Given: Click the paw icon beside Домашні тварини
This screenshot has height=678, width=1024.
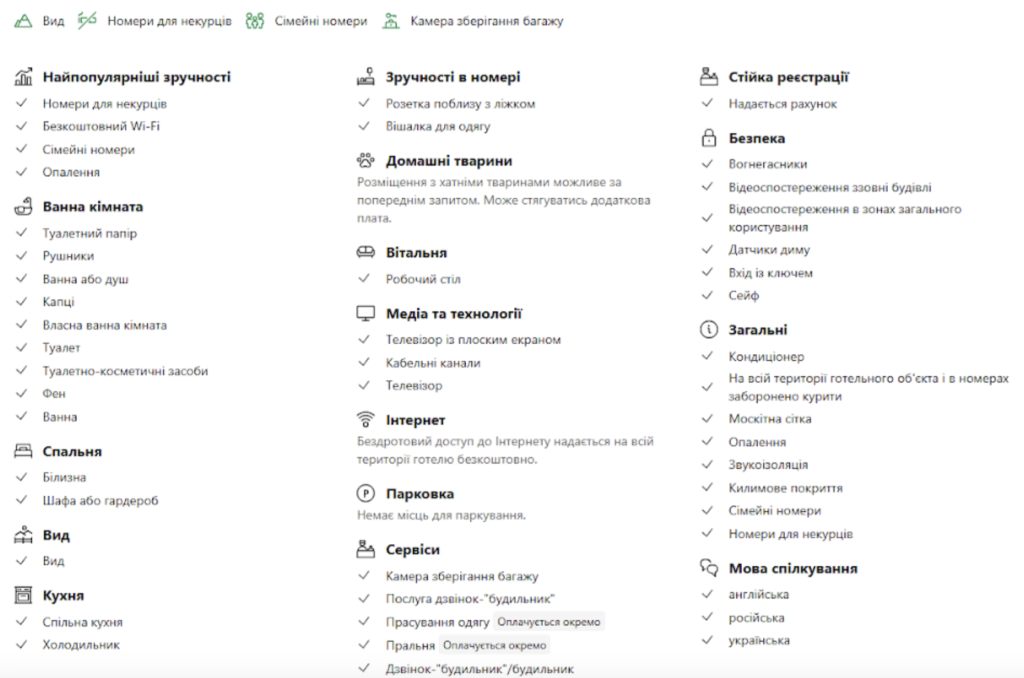Looking at the screenshot, I should (366, 160).
